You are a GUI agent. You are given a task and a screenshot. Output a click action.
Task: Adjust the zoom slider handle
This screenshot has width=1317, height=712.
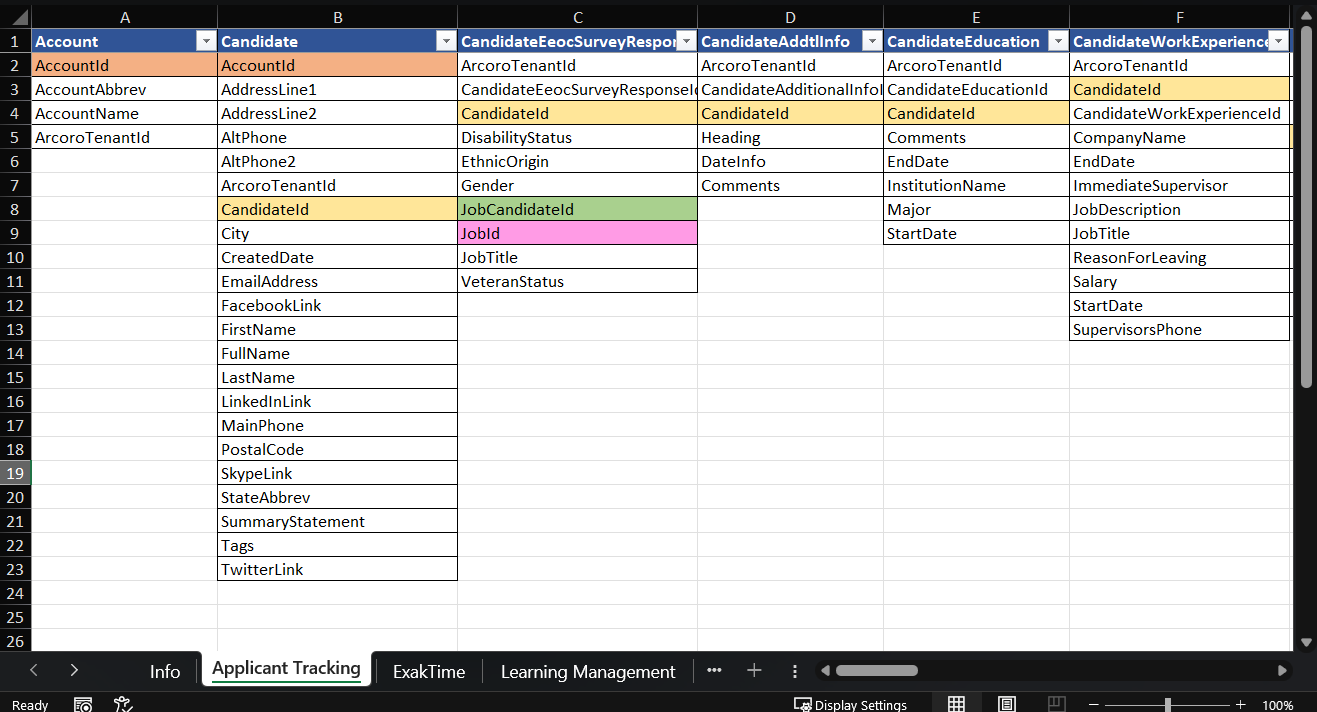(x=1168, y=704)
